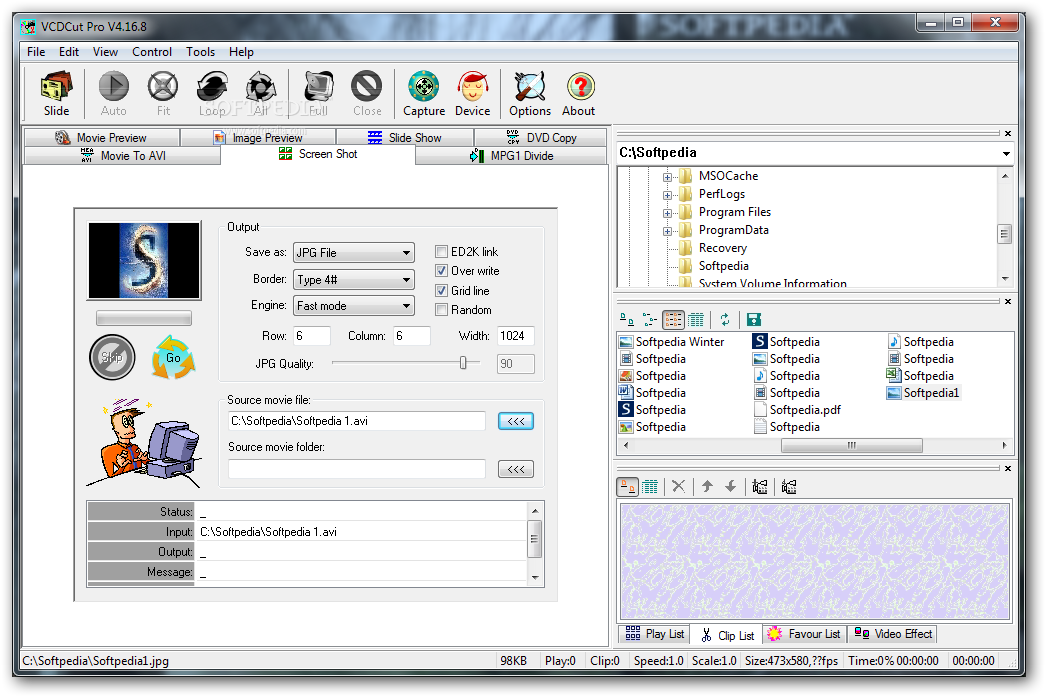Open the Device tool

pos(472,93)
